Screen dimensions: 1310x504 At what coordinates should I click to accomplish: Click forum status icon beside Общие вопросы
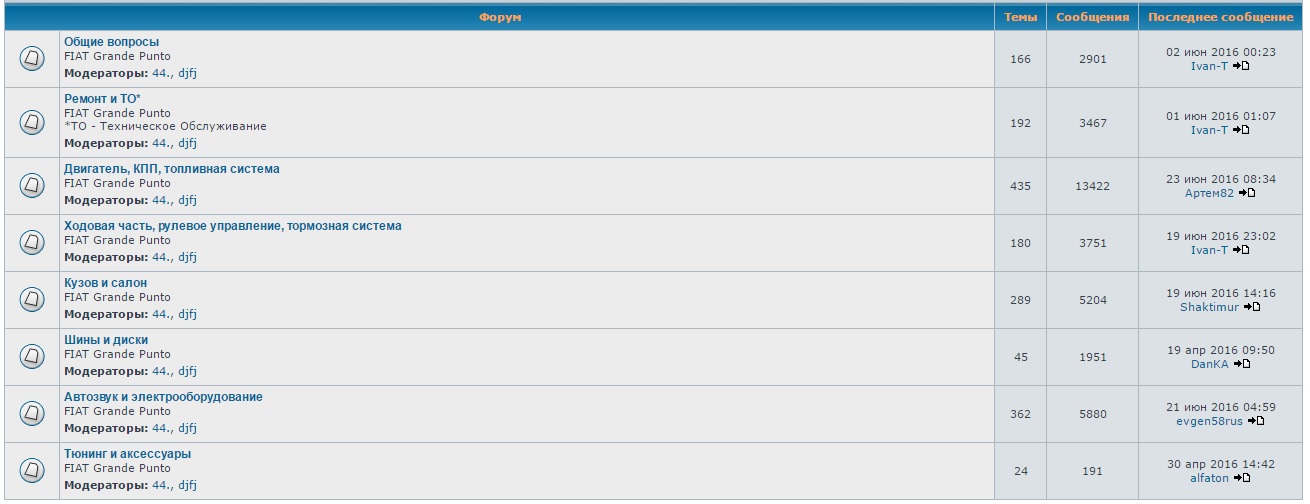tap(32, 59)
